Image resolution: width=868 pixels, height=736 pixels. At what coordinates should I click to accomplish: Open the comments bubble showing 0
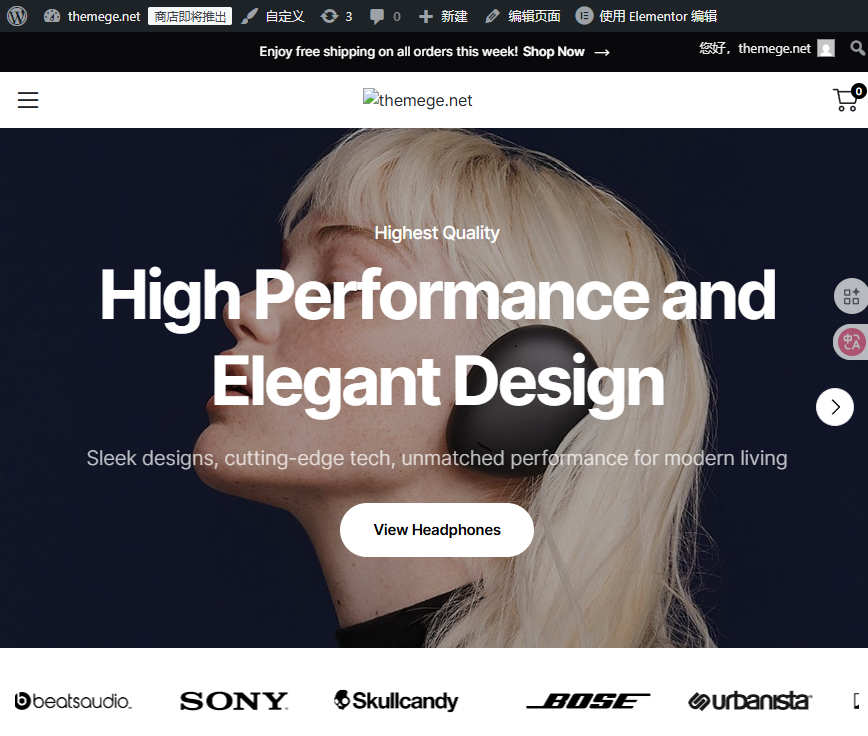[385, 17]
